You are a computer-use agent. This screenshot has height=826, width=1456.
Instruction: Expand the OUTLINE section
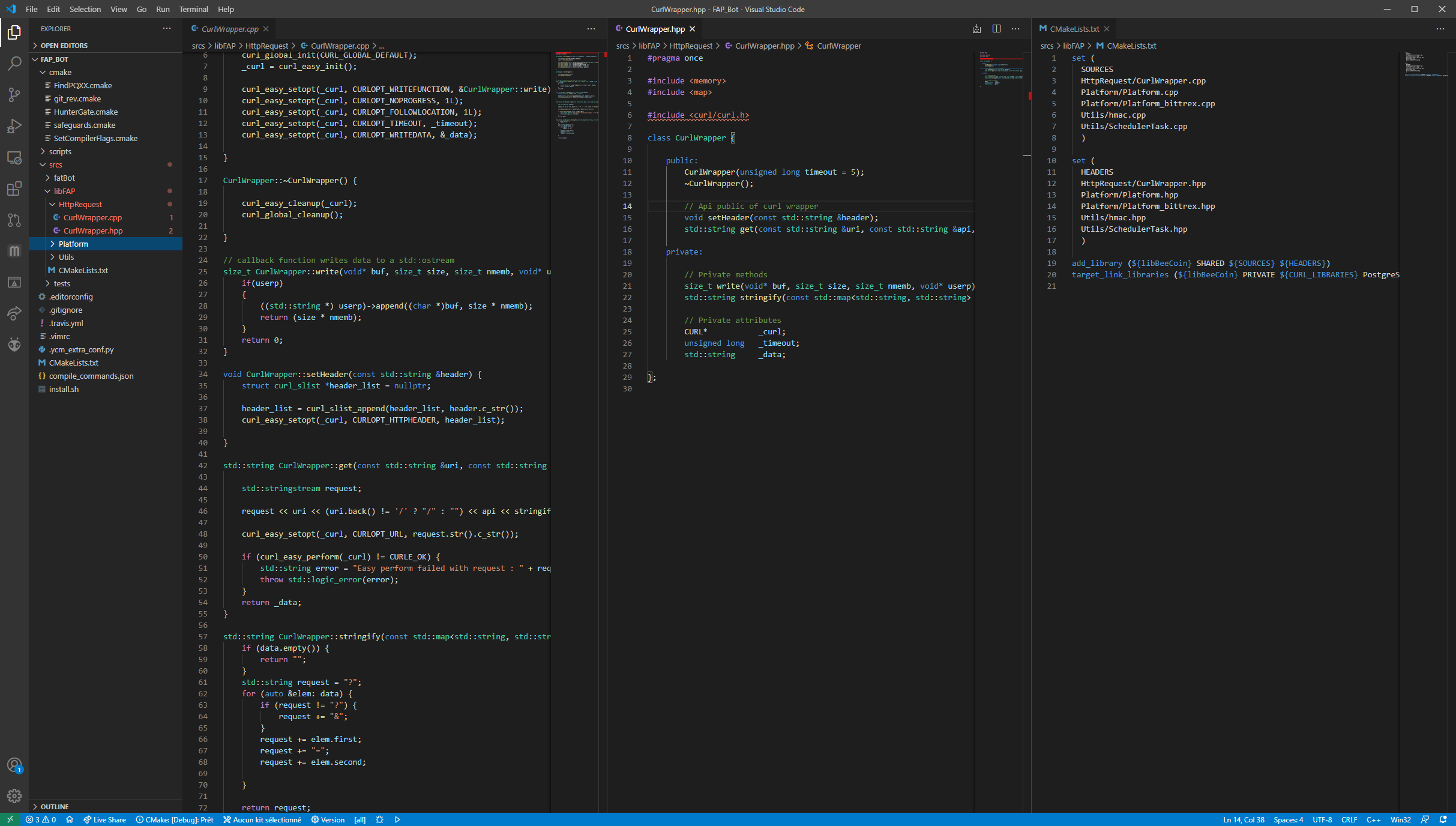coord(106,807)
